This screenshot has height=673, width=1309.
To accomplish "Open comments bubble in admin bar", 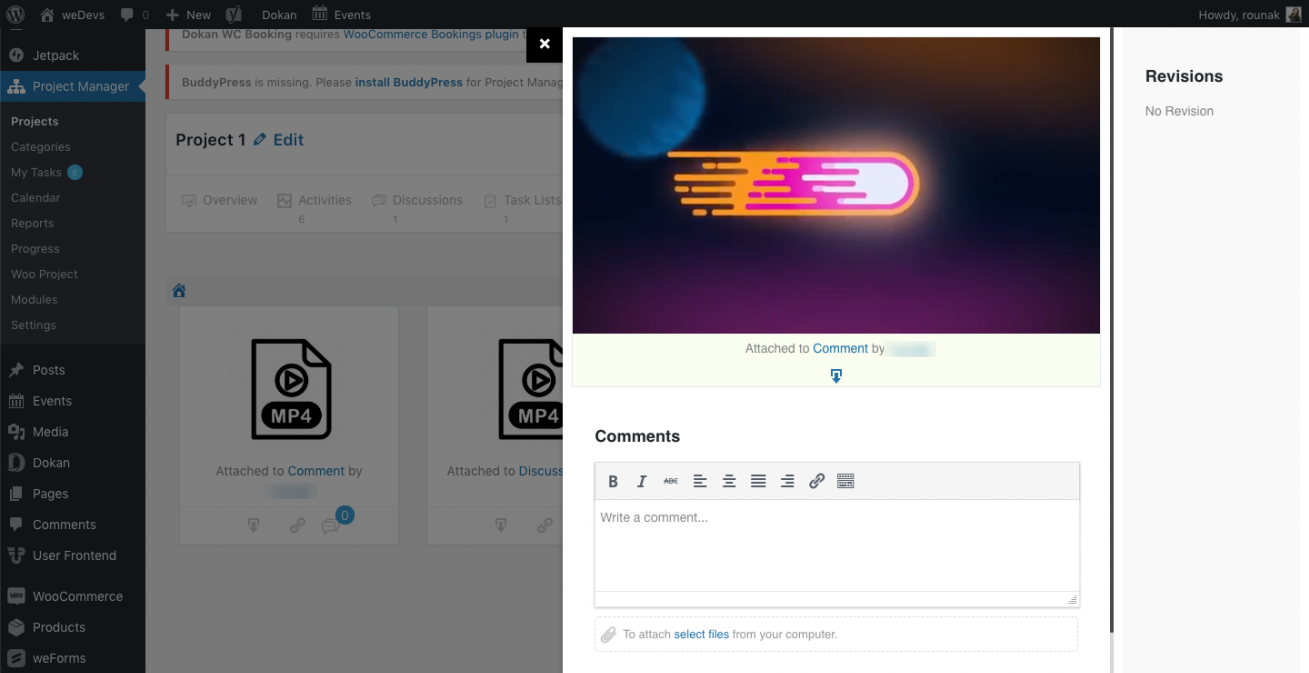I will pos(134,14).
